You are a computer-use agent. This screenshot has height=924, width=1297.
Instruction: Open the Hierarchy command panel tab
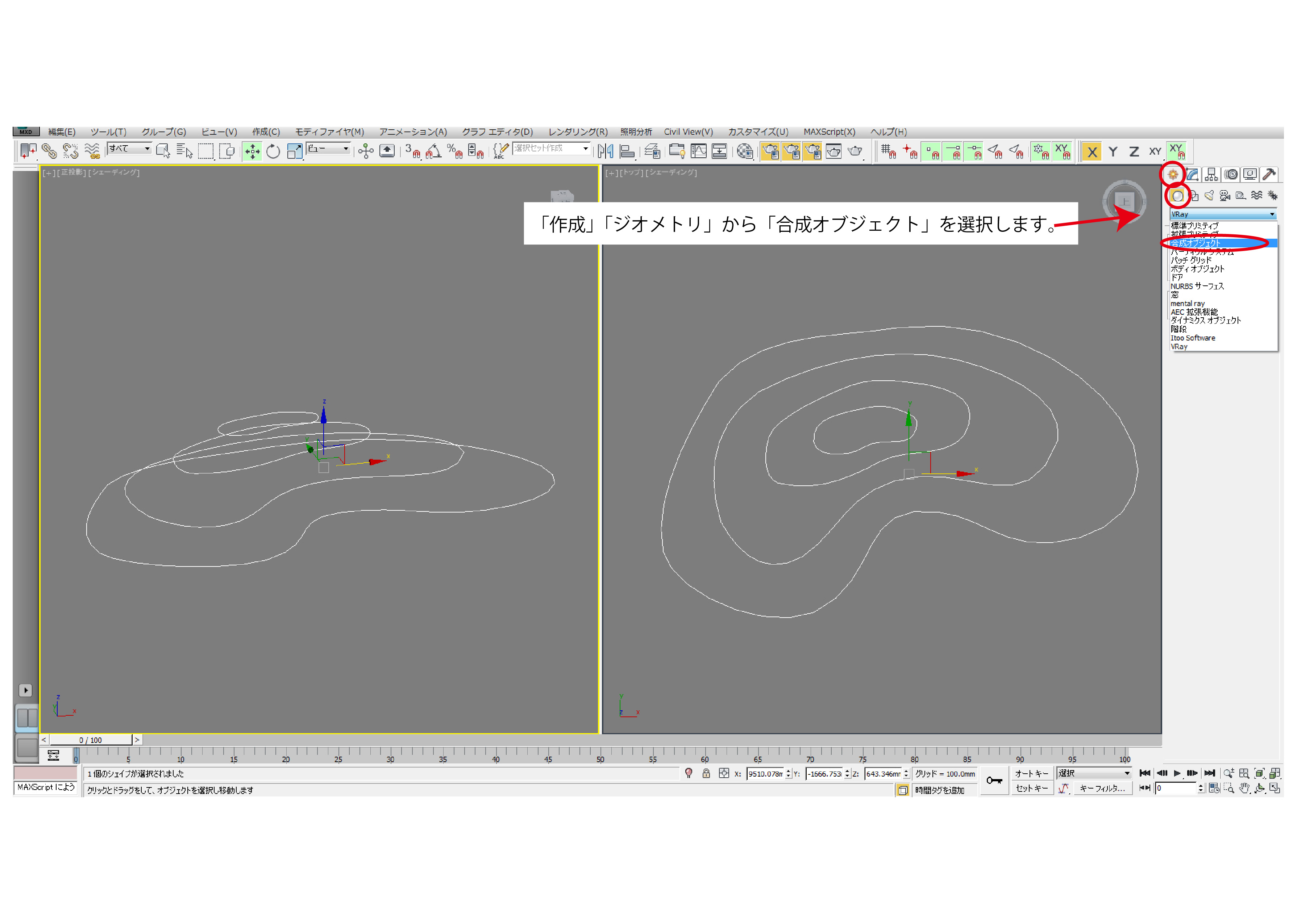(x=1211, y=175)
